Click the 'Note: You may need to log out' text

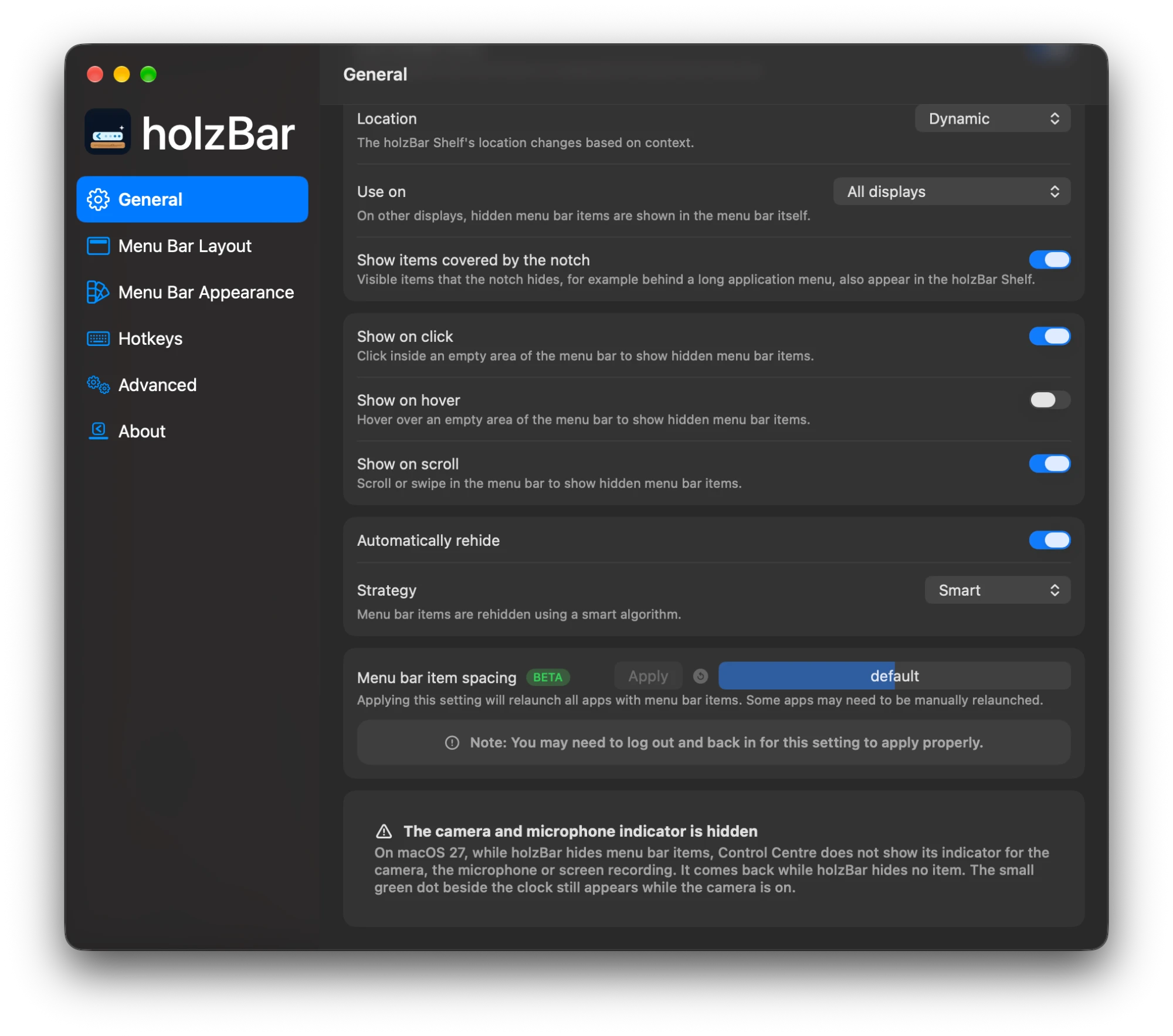point(726,742)
